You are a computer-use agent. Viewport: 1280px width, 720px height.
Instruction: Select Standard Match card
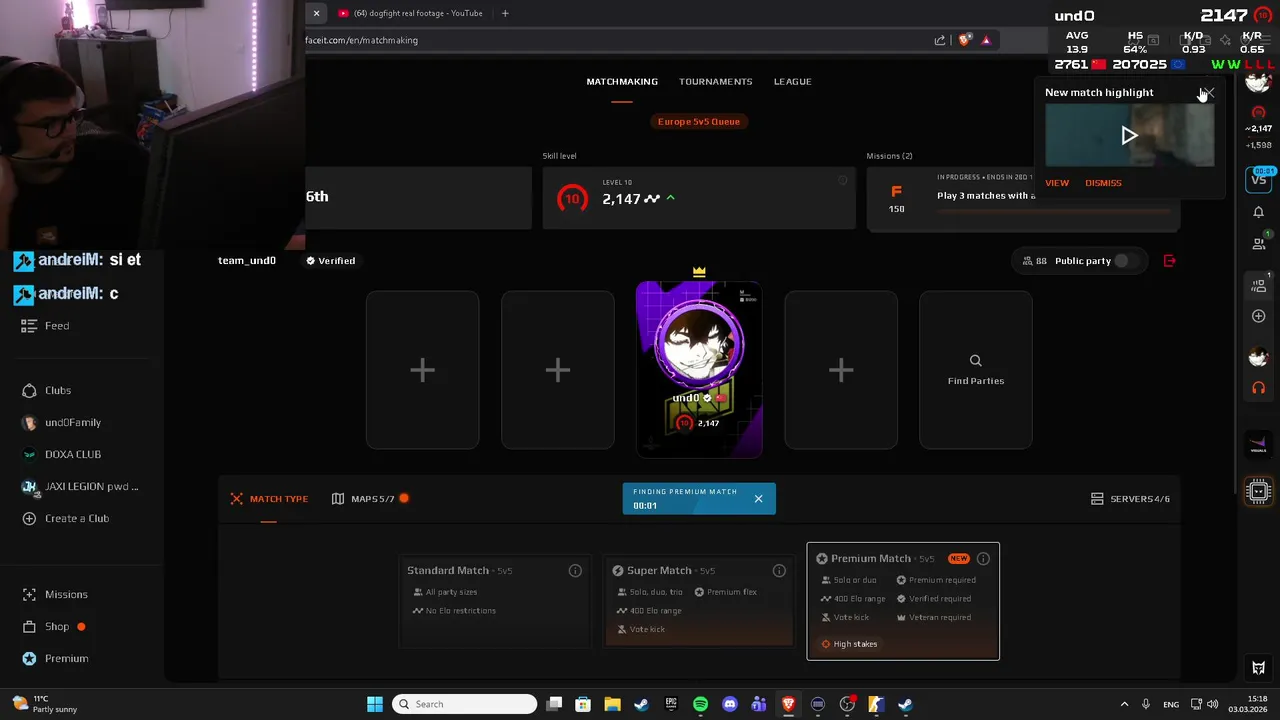(495, 602)
